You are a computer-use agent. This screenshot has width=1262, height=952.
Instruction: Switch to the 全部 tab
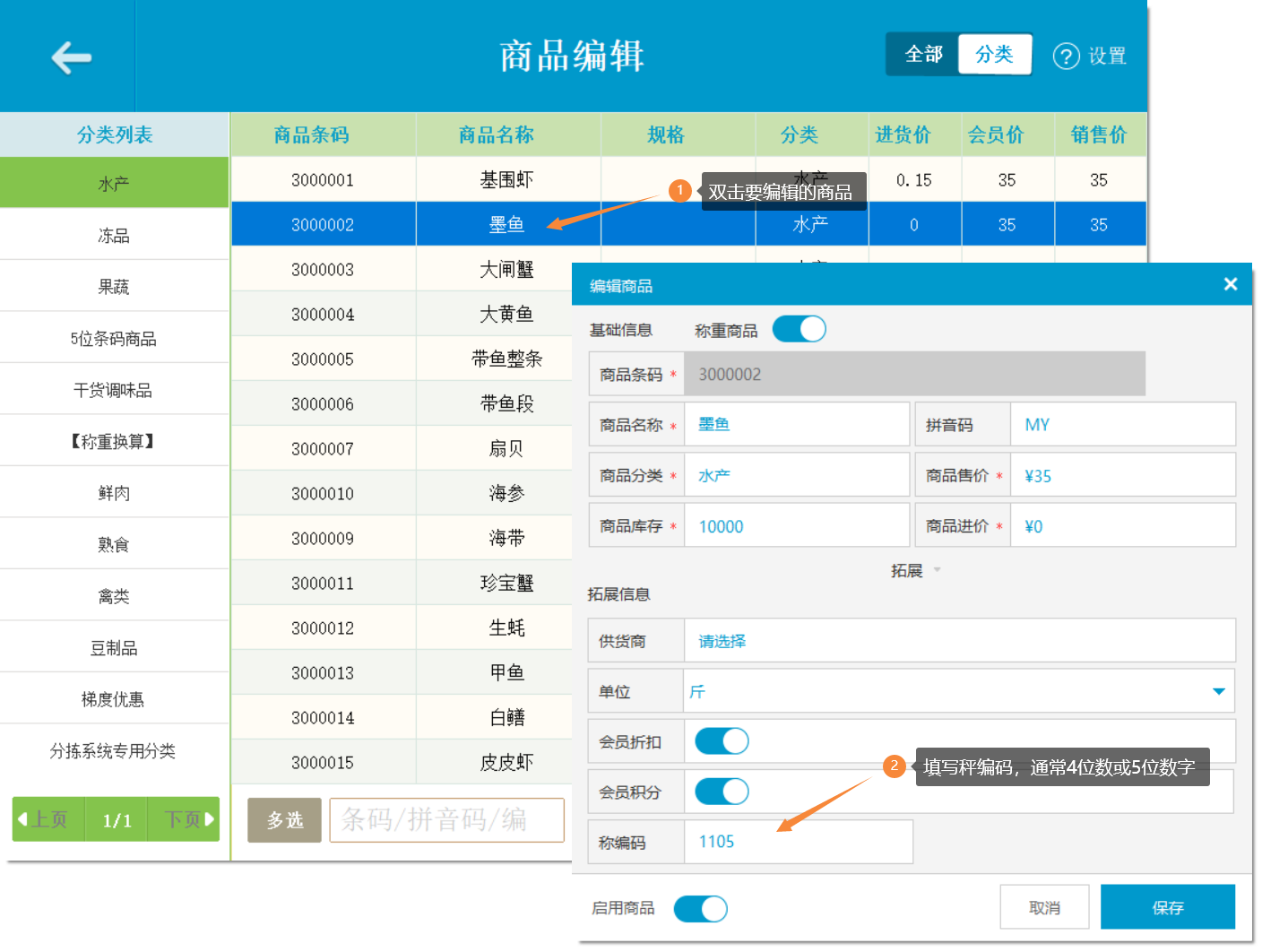923,55
